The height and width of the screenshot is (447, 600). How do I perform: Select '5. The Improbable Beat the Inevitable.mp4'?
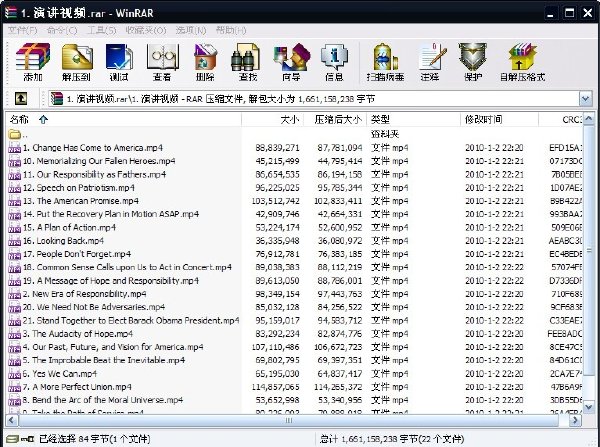click(x=104, y=361)
